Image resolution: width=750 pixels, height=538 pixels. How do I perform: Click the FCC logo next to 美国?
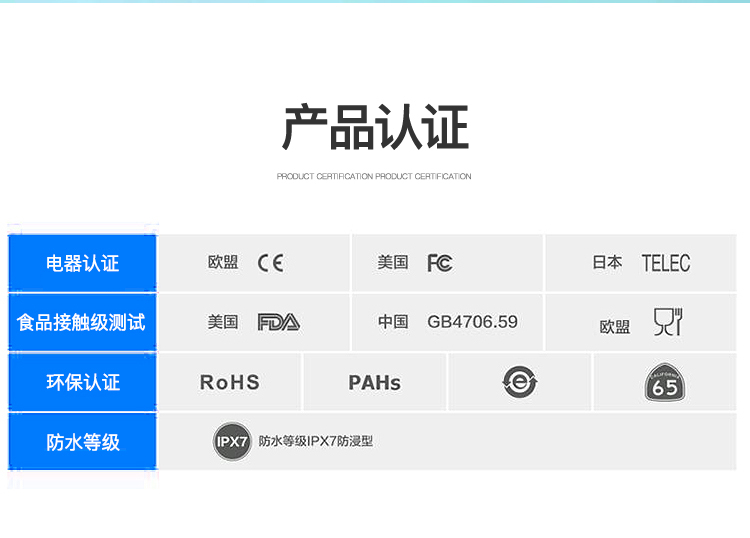click(x=440, y=263)
